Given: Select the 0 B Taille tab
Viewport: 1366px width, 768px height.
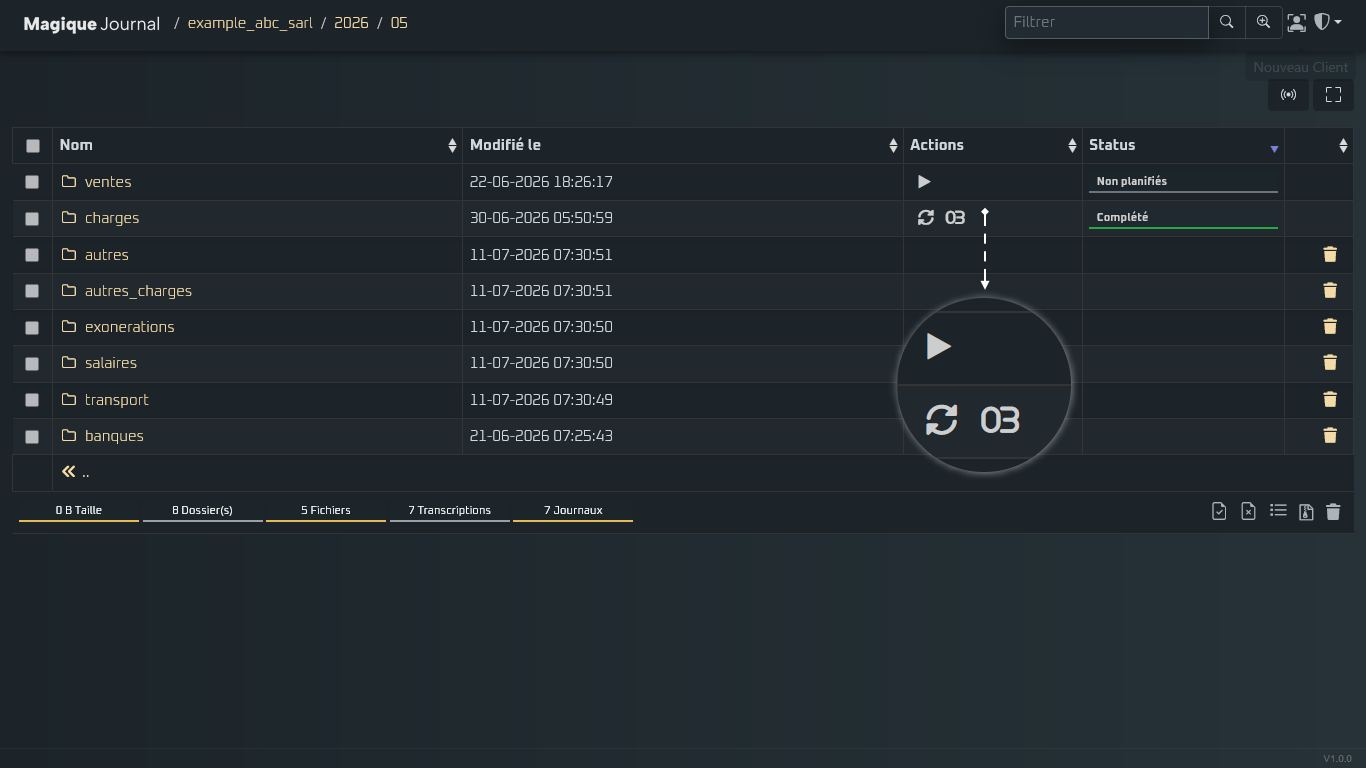Looking at the screenshot, I should click(79, 510).
